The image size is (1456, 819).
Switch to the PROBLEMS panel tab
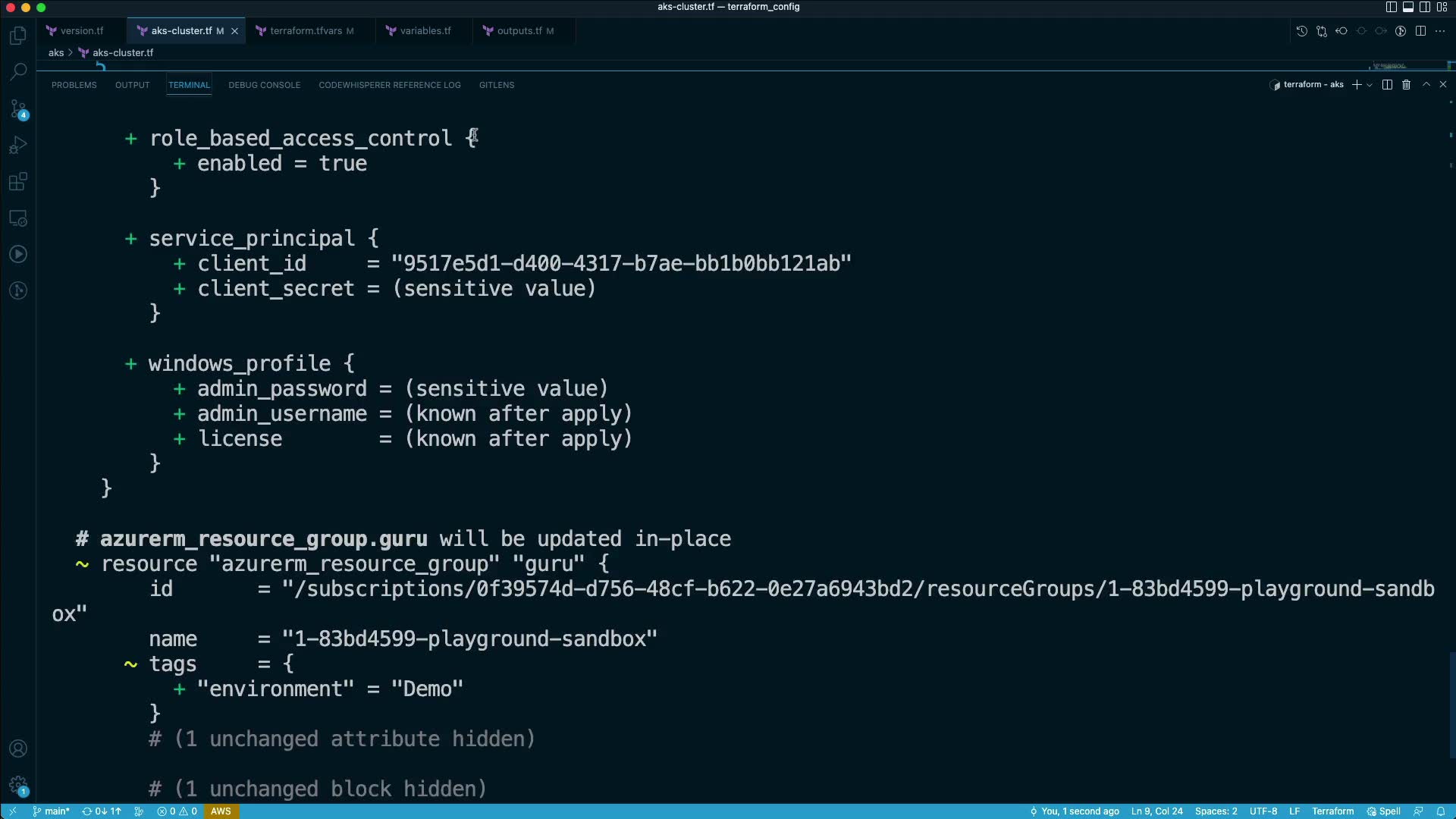pos(74,85)
